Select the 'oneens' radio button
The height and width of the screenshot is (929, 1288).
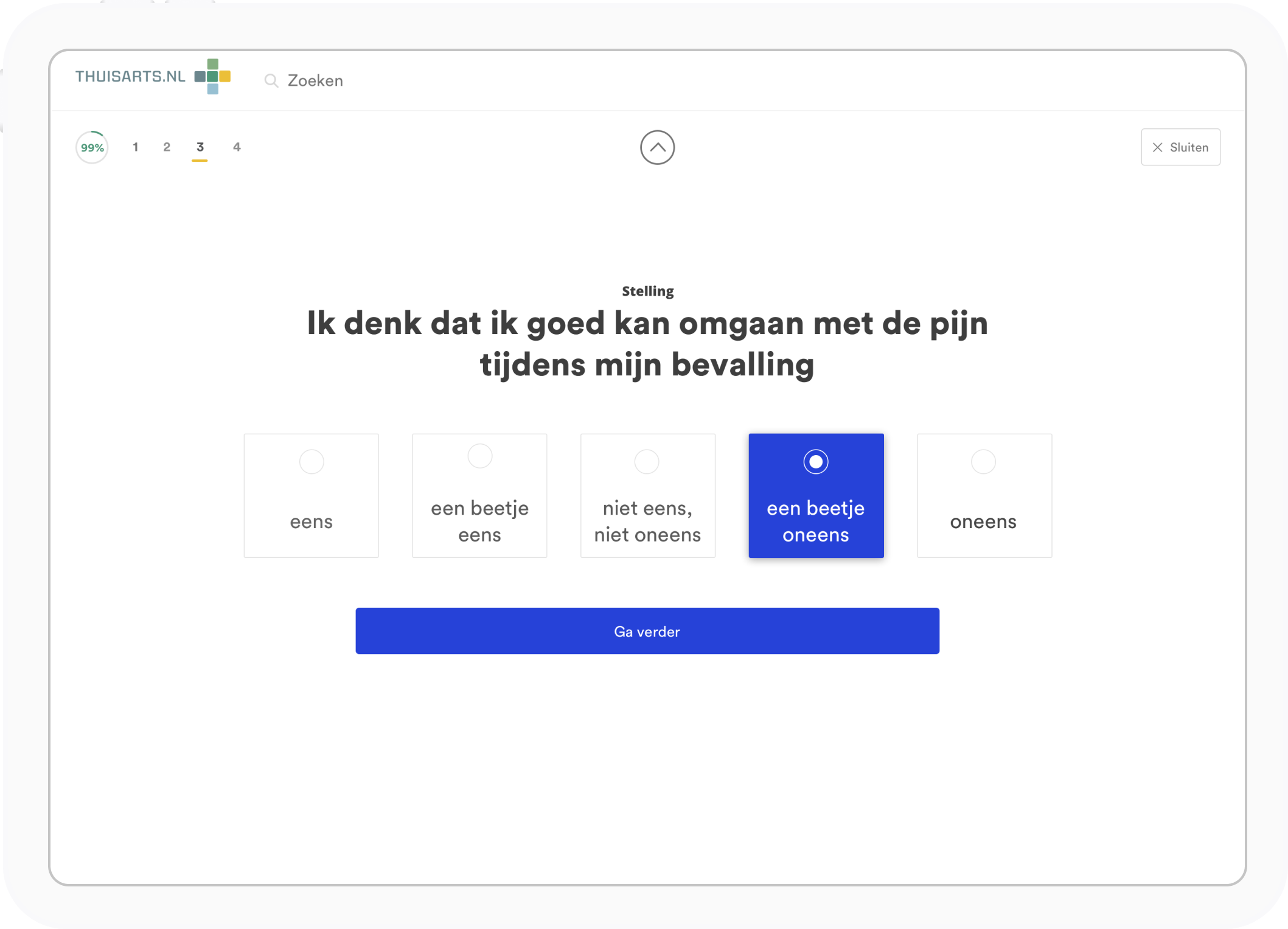983,462
